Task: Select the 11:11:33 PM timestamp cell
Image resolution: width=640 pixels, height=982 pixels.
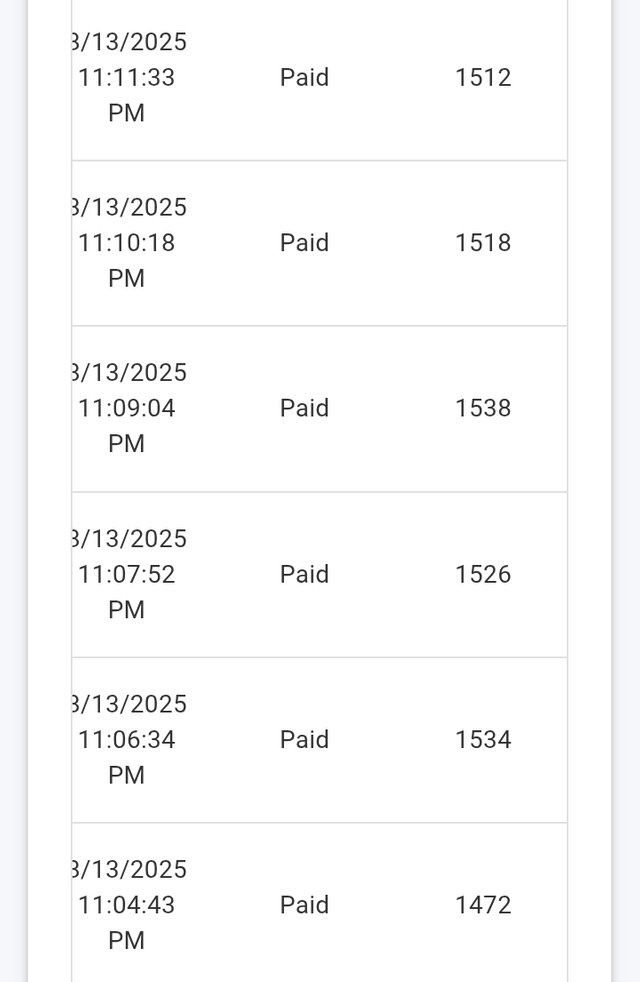Action: [x=129, y=78]
